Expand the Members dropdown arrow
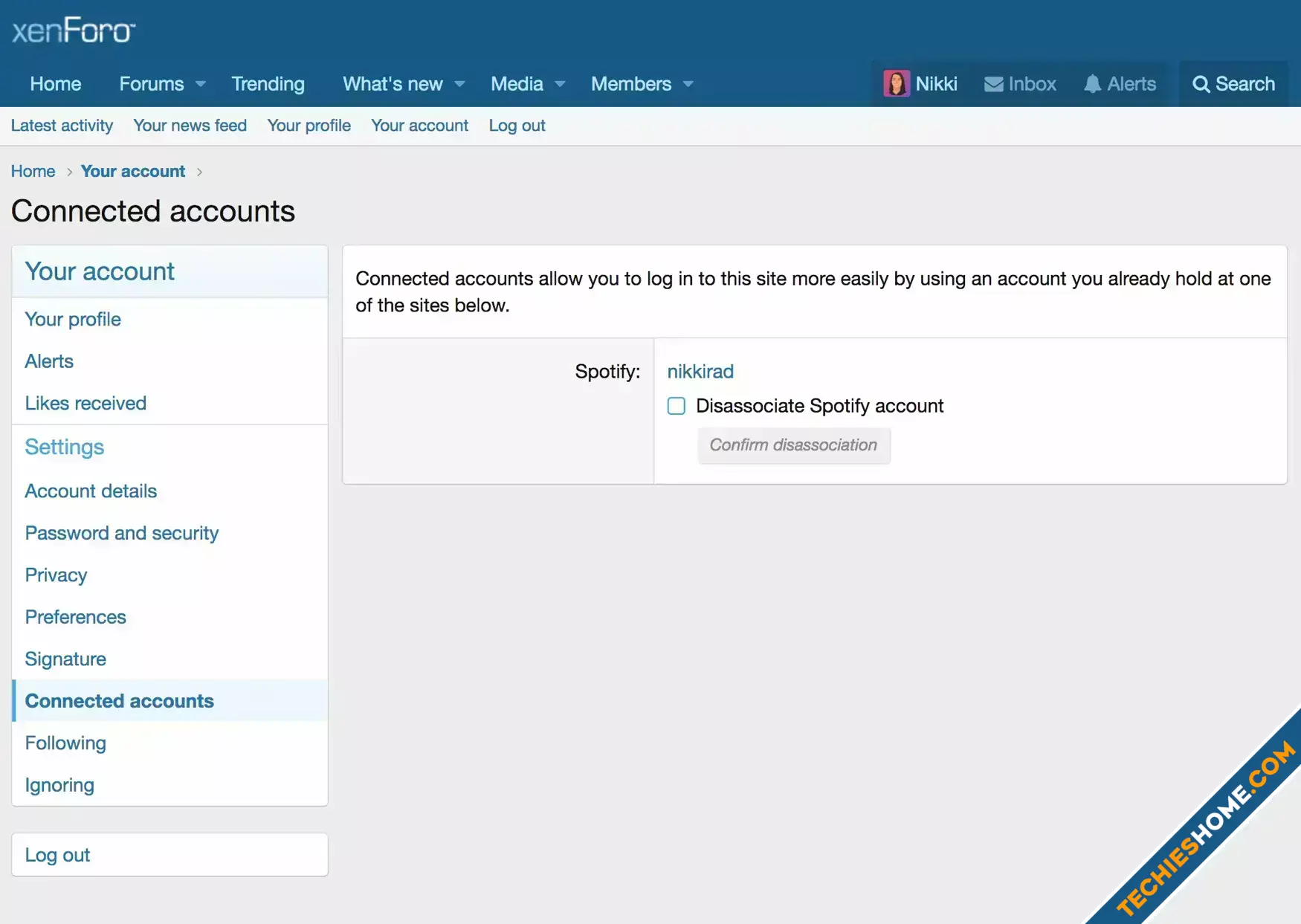The width and height of the screenshot is (1301, 924). (x=688, y=84)
